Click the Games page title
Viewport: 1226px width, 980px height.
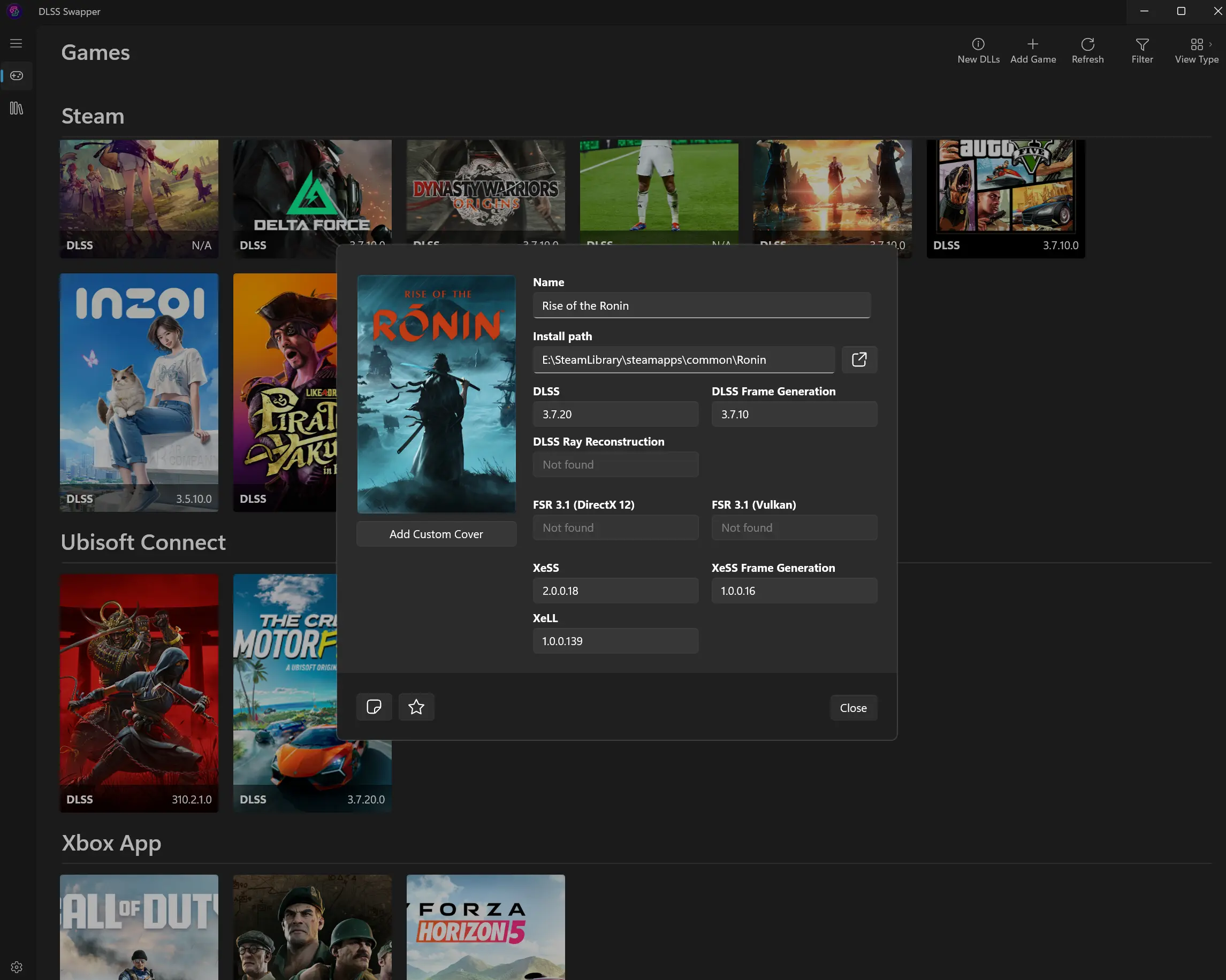point(96,52)
